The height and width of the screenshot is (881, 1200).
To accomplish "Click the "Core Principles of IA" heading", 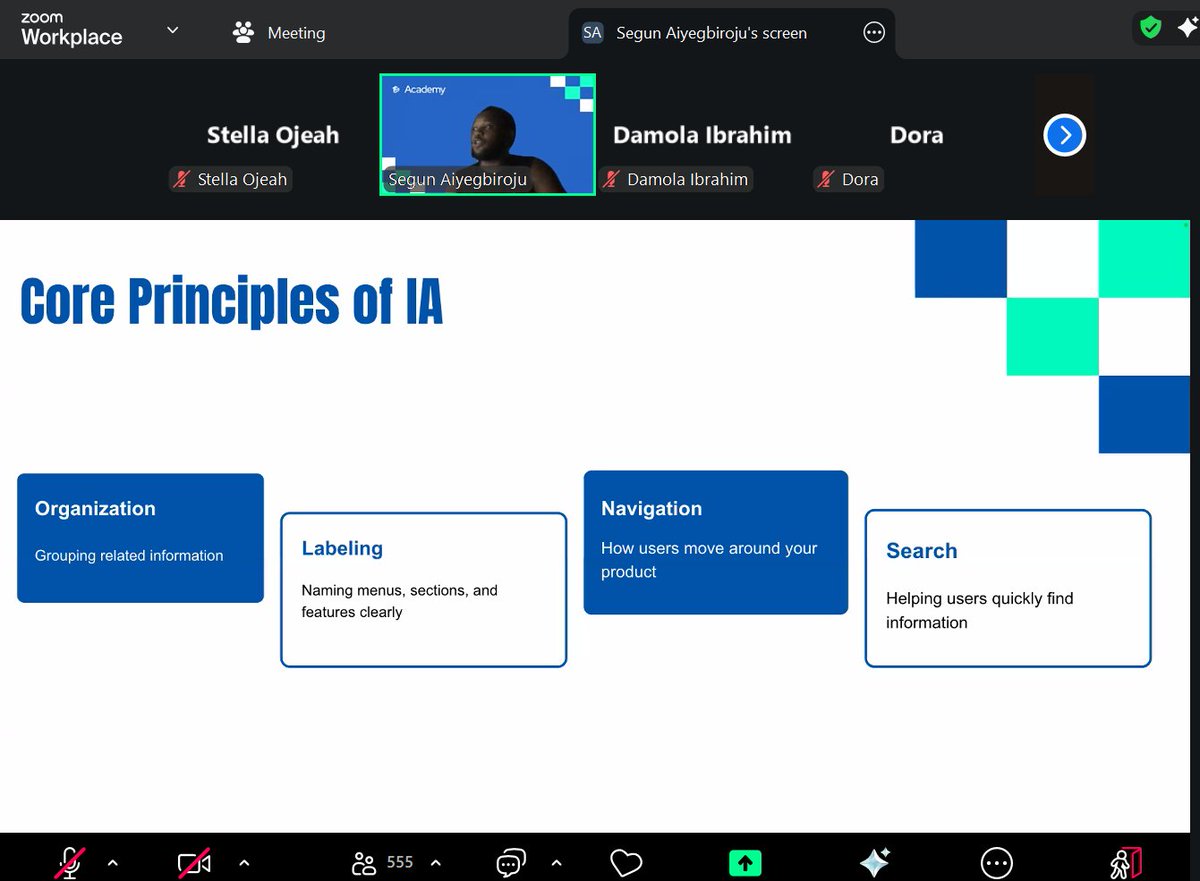I will point(231,302).
